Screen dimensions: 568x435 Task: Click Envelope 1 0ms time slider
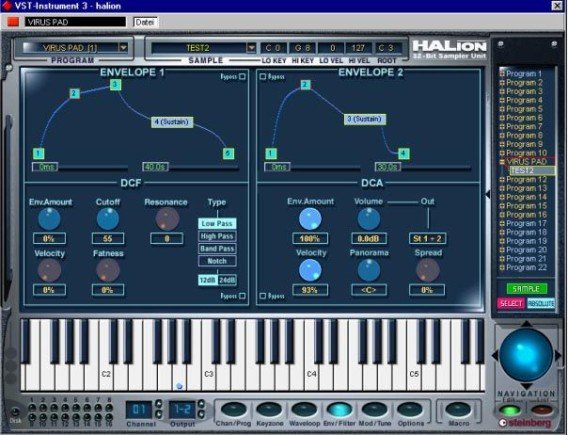coord(45,167)
